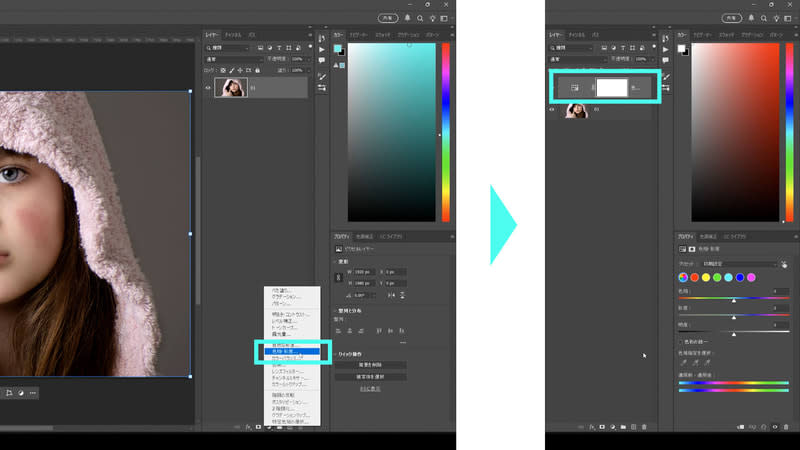Viewport: 800px width, 450px height.
Task: Click the 背景を削除 button
Action: click(x=377, y=365)
